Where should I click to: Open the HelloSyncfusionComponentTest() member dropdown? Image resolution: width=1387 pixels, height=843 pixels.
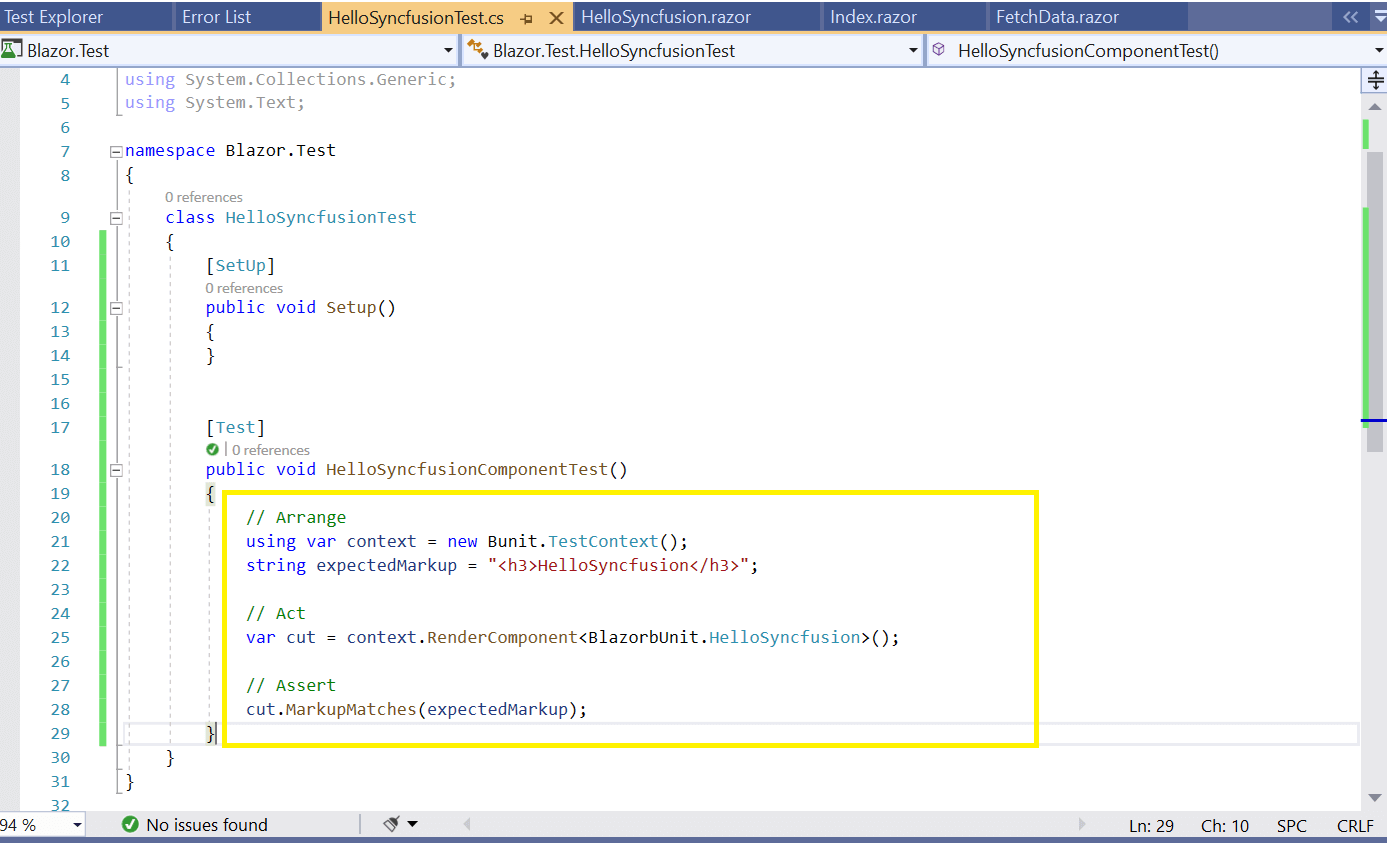click(1378, 51)
